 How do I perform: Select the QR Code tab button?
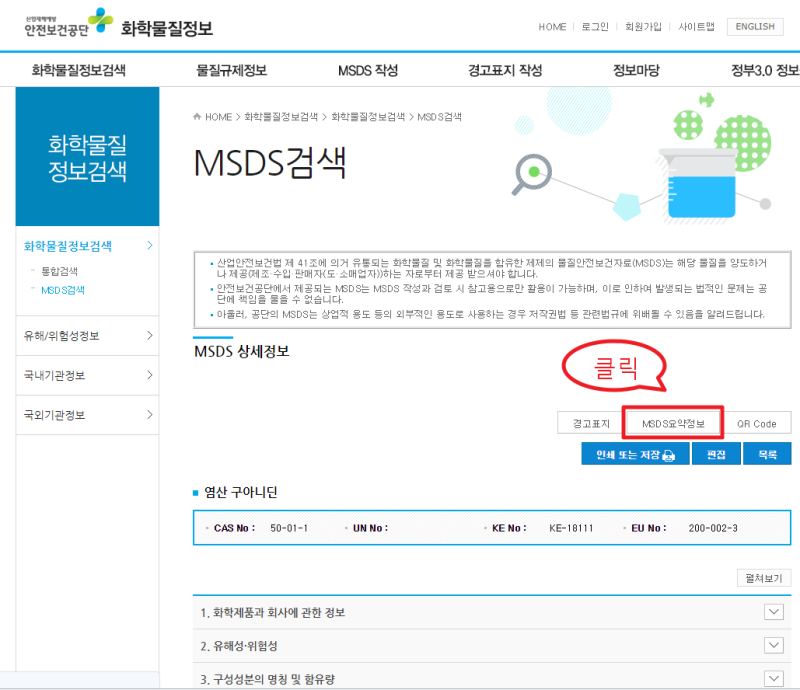[757, 424]
